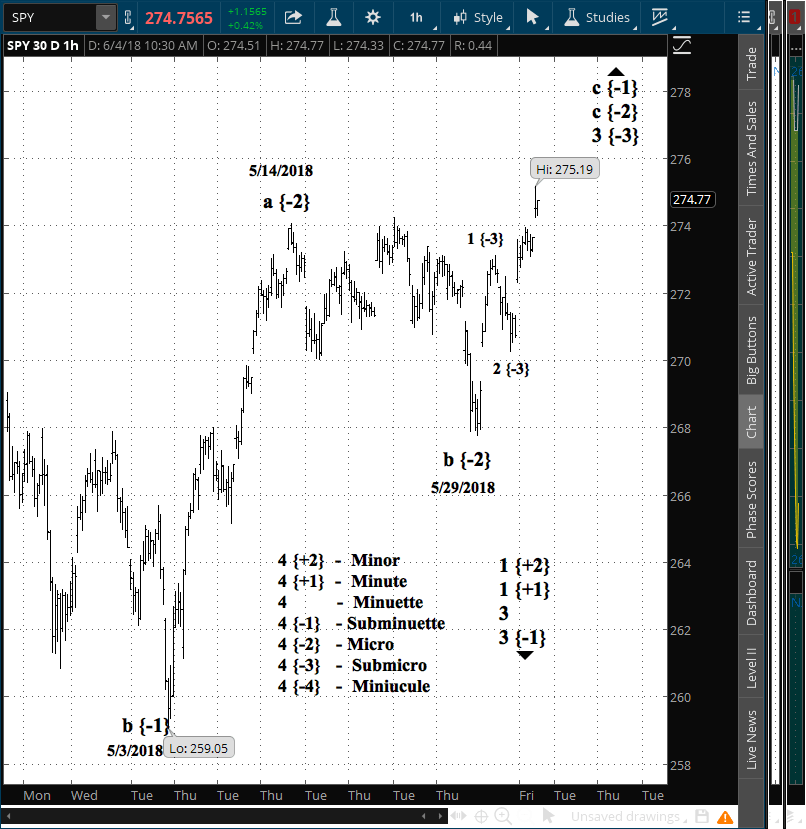Toggle the price scale mode icon

click(682, 46)
